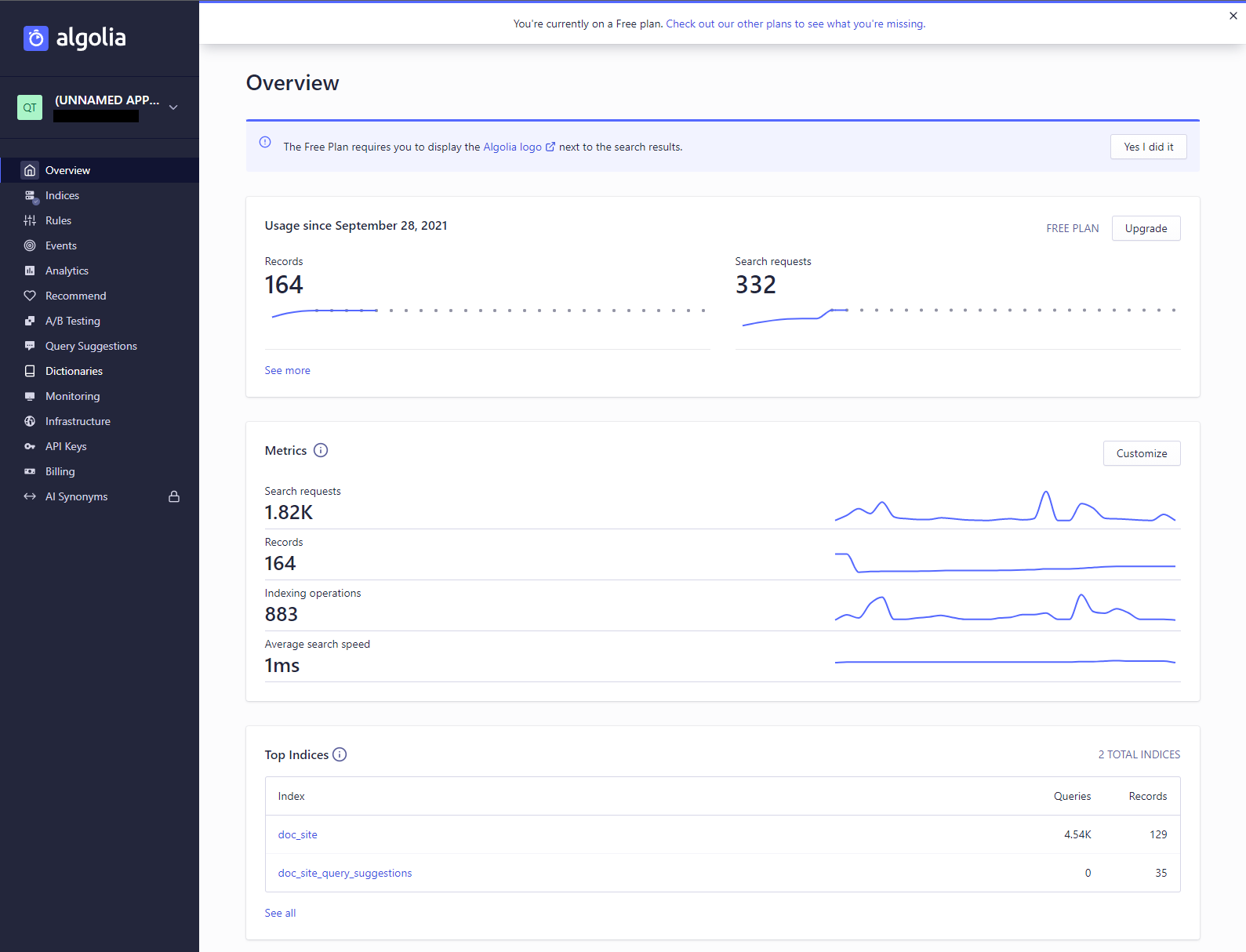Image resolution: width=1246 pixels, height=952 pixels.
Task: Go to Query Suggestions
Action: pyautogui.click(x=100, y=346)
